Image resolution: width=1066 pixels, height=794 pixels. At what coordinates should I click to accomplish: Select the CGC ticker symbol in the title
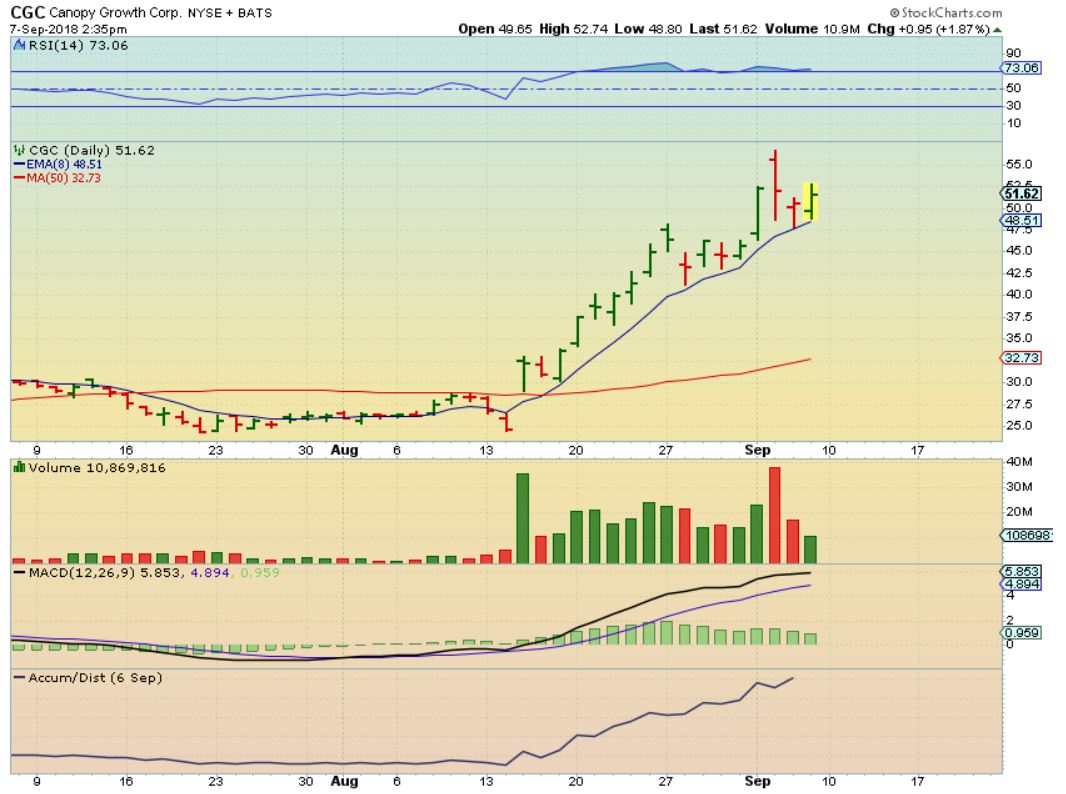point(27,12)
